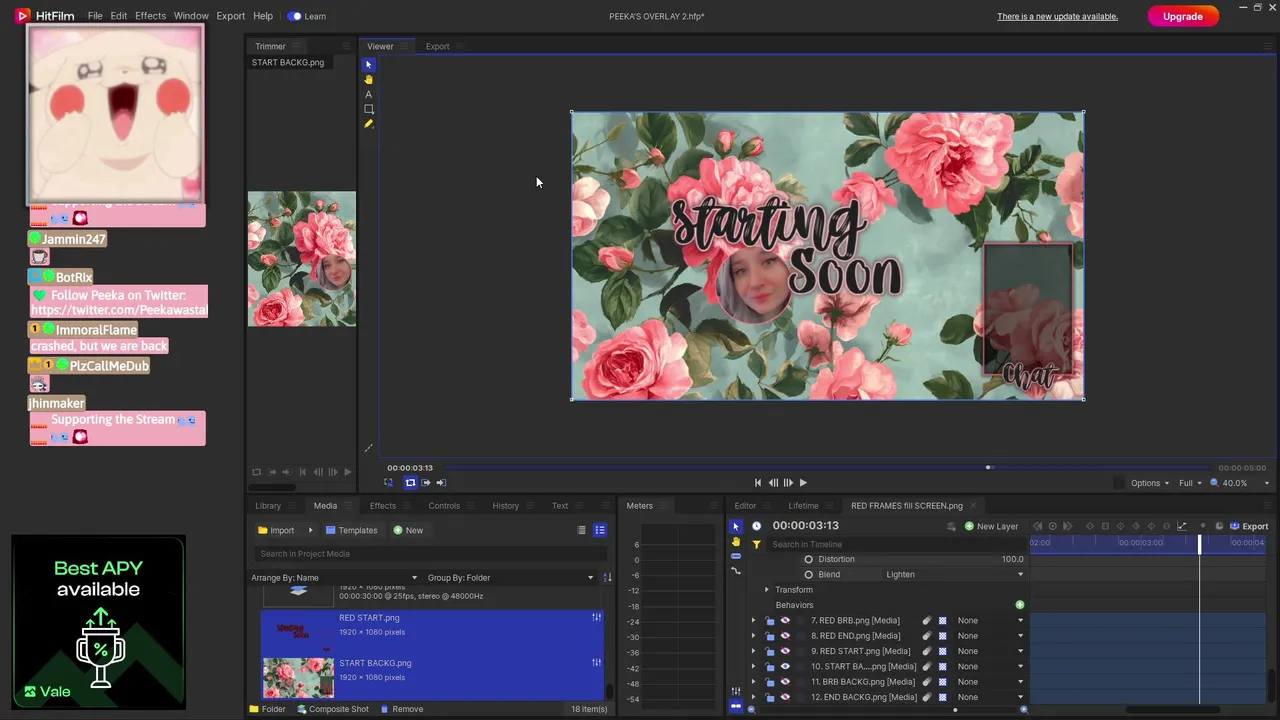Switch to the Export tab beside Viewer
This screenshot has width=1280, height=720.
click(437, 47)
